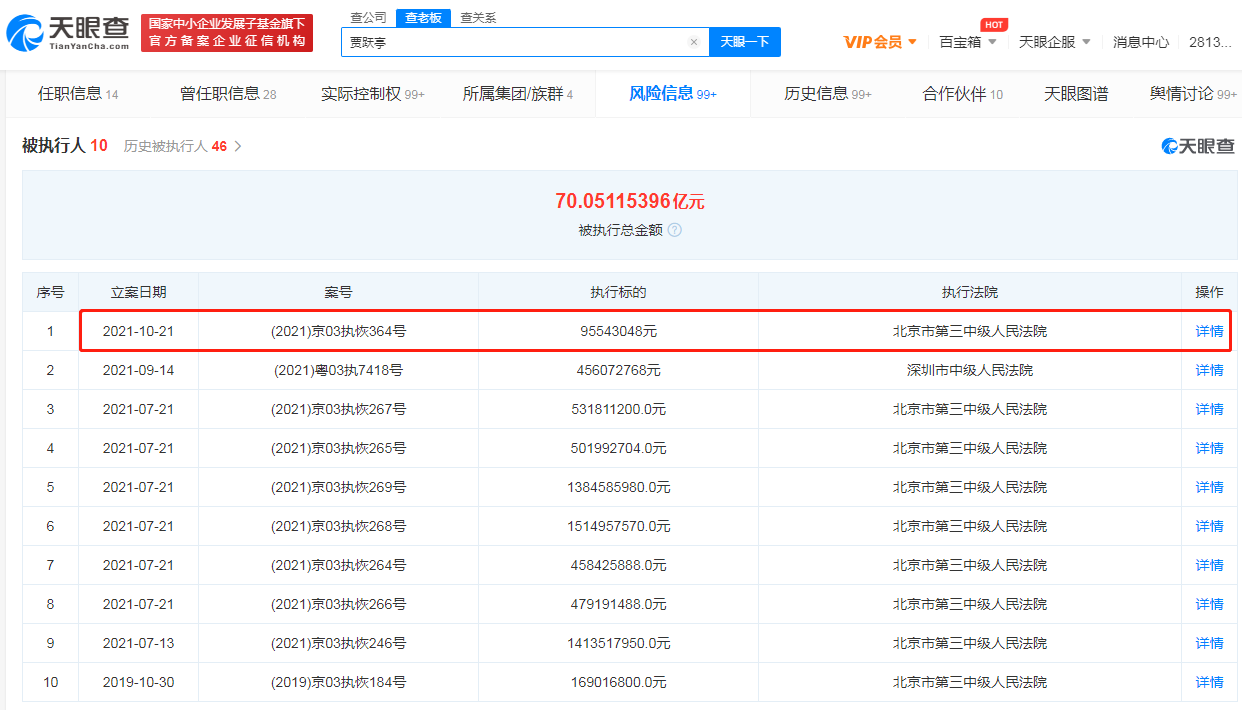Open the 所属集团/族群 4 tab
The width and height of the screenshot is (1242, 710).
(x=518, y=94)
